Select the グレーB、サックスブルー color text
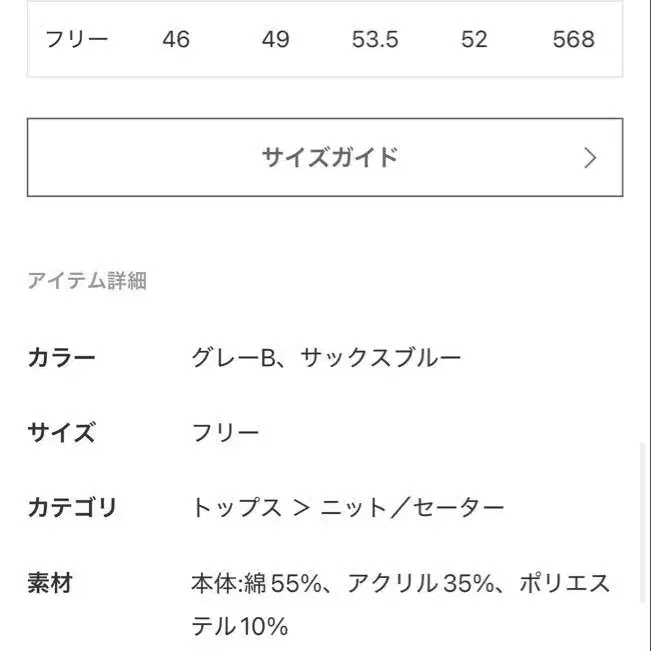The height and width of the screenshot is (651, 651). pos(326,358)
